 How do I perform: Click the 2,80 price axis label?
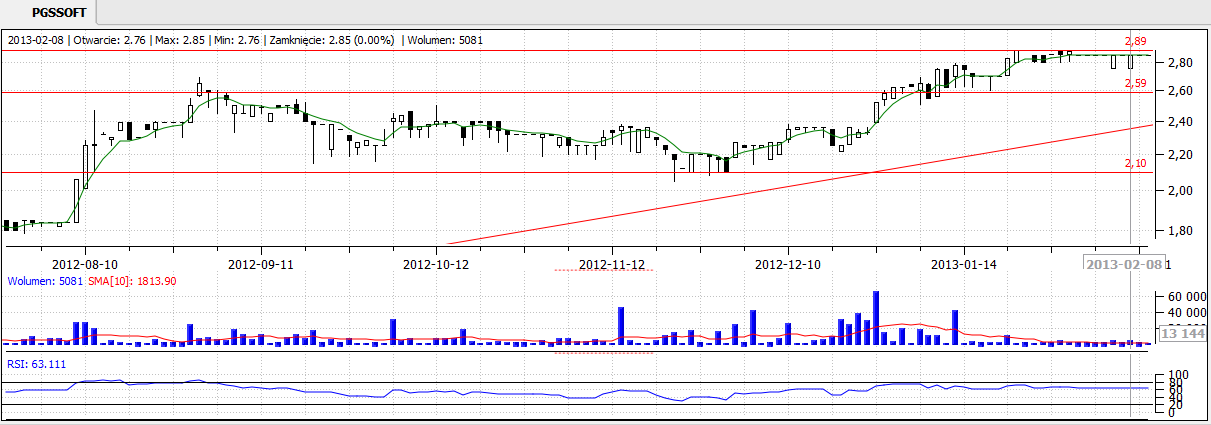tap(1180, 63)
